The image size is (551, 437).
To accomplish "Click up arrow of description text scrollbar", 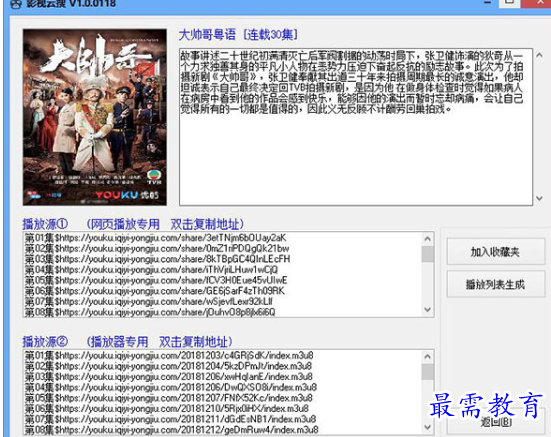I will coord(539,55).
